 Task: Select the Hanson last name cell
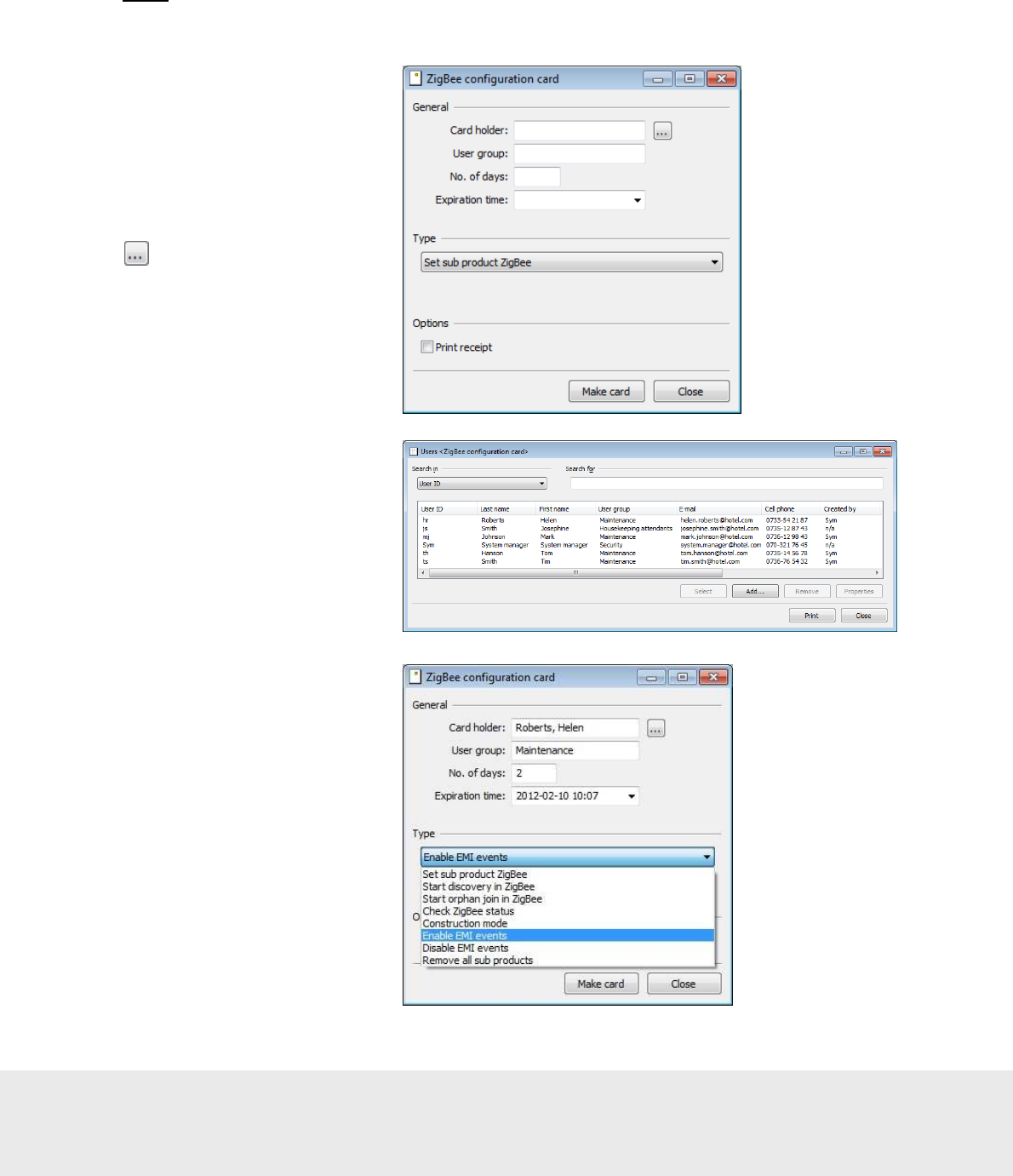493,554
